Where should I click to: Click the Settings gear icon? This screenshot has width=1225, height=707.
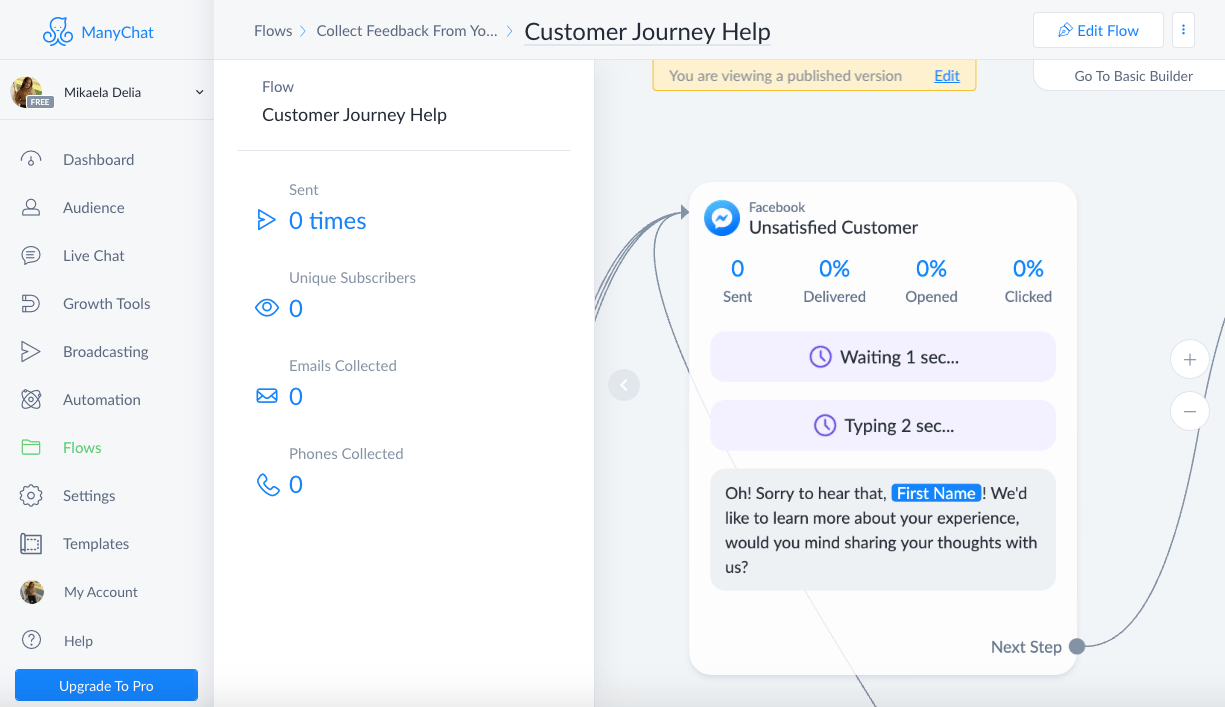pos(31,495)
